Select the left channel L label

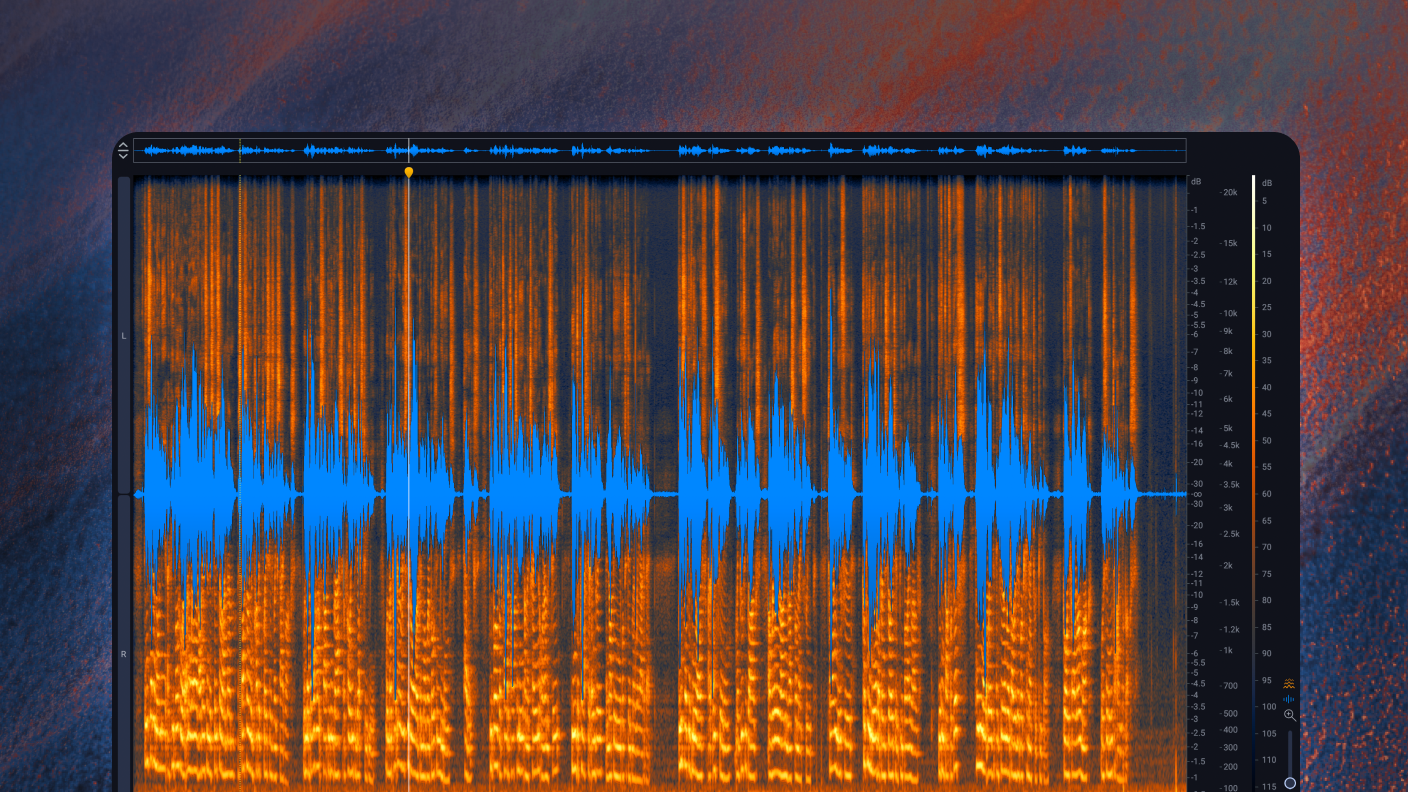coord(124,336)
